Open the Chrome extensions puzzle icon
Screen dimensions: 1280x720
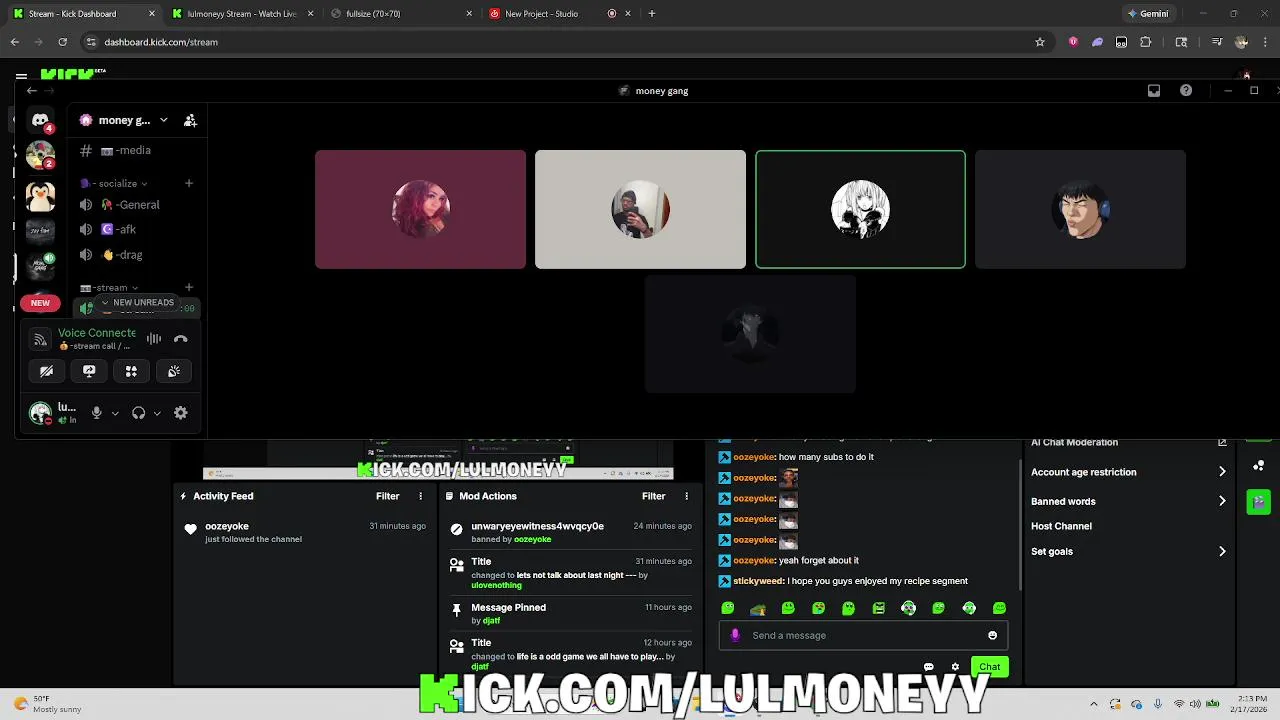click(1146, 42)
